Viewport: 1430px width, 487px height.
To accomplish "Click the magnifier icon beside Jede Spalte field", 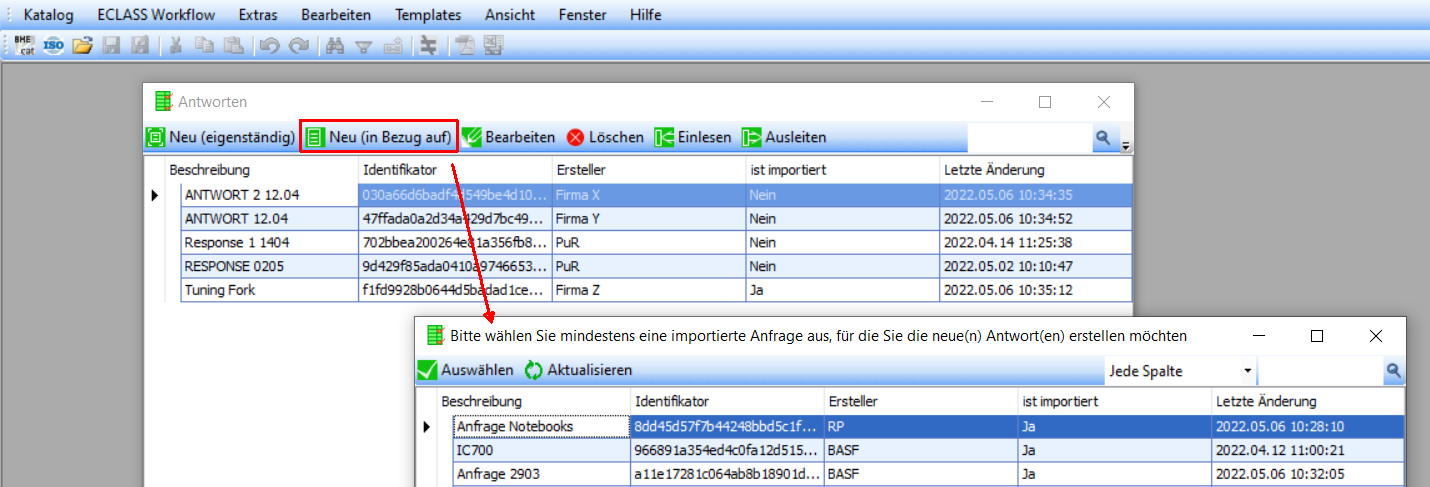I will coord(1393,371).
